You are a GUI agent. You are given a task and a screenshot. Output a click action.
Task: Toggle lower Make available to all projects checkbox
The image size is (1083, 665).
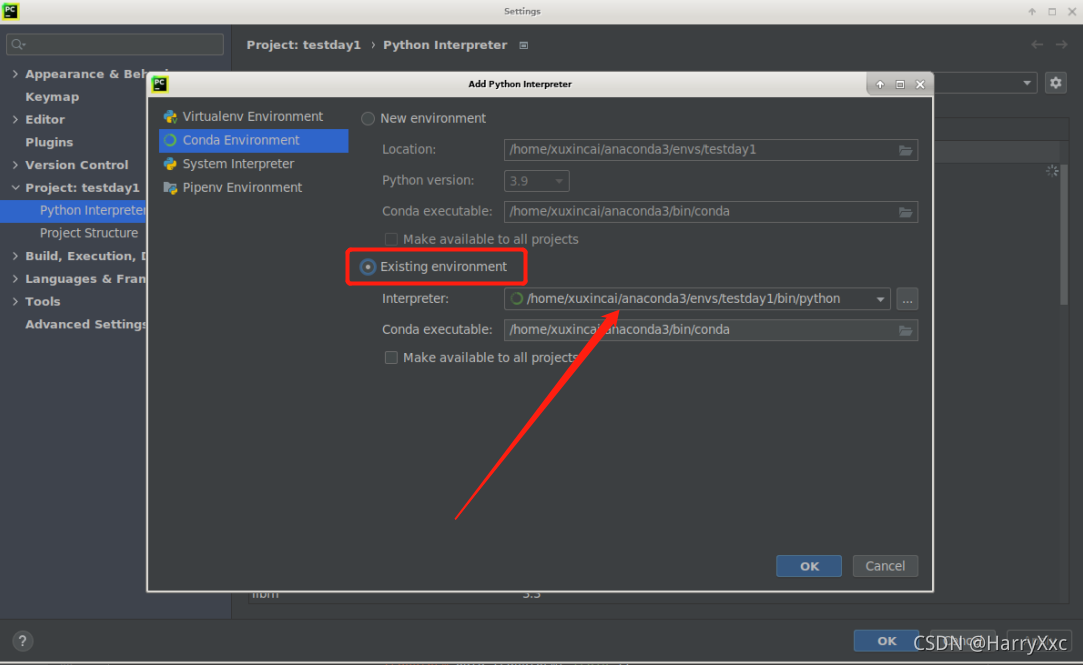(x=391, y=357)
